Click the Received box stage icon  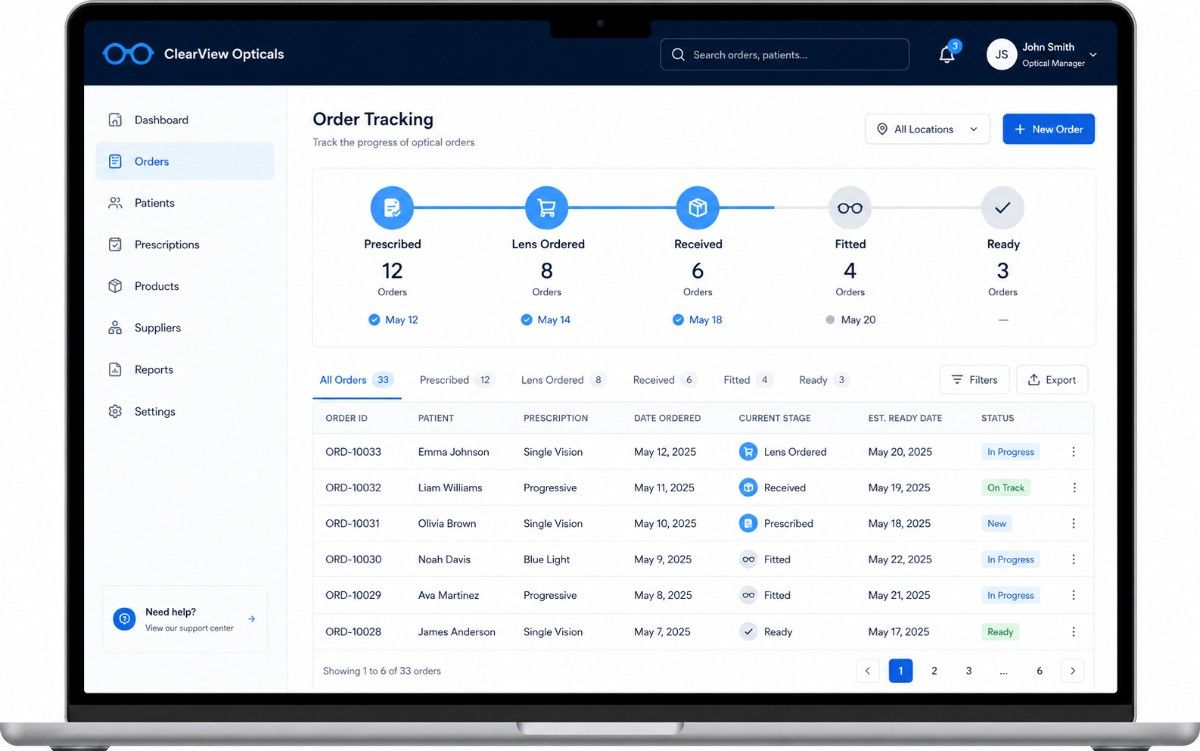pyautogui.click(x=698, y=208)
